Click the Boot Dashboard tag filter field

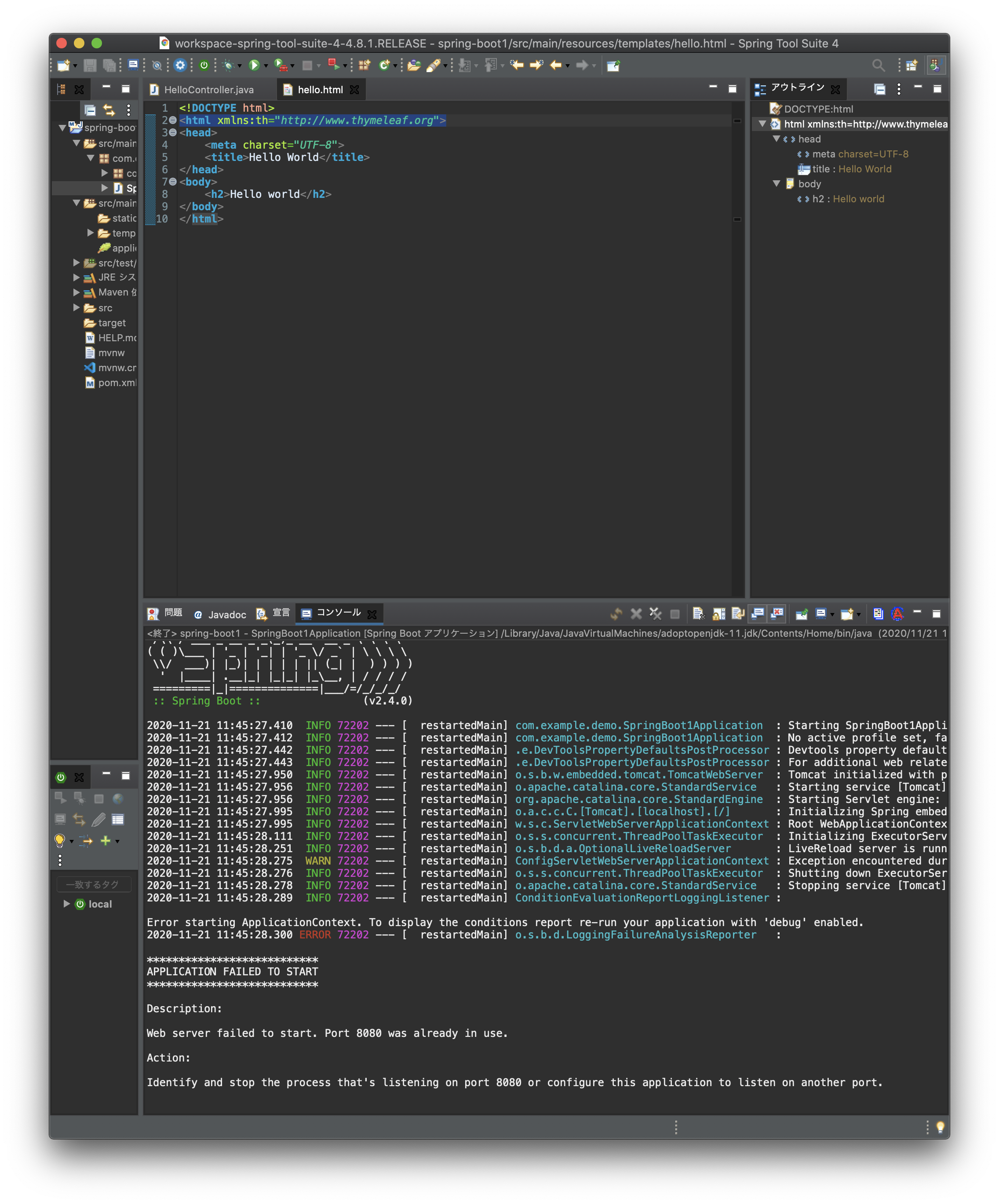coord(93,885)
